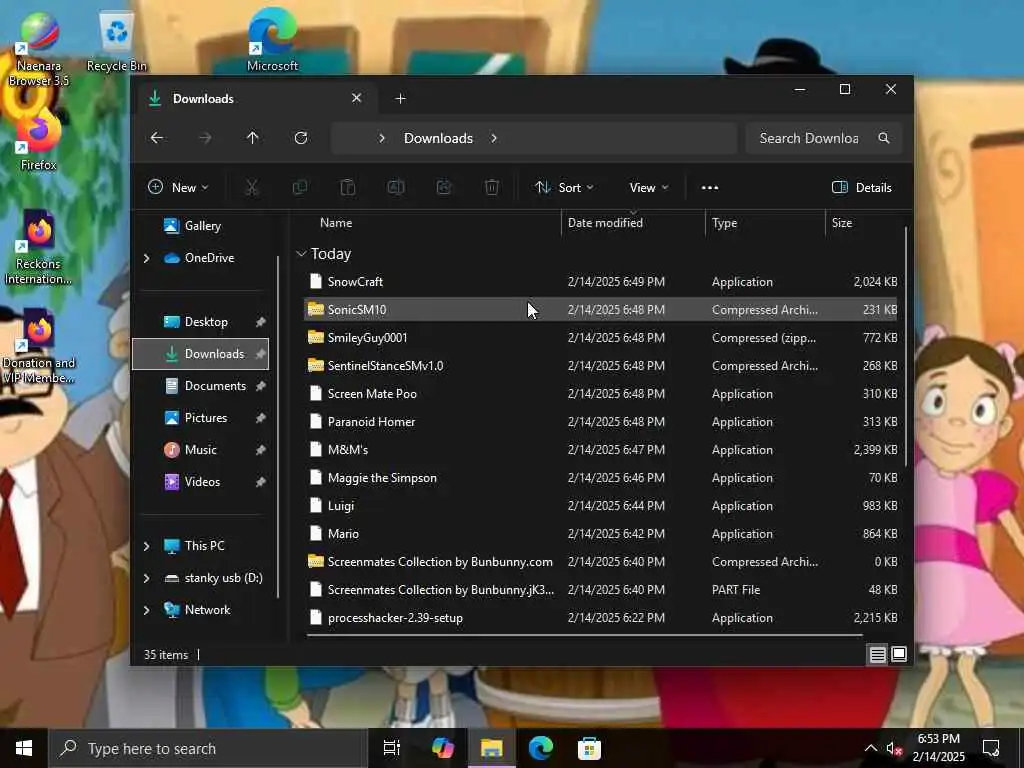
Task: Click the pin icon next to Videos
Action: (261, 482)
